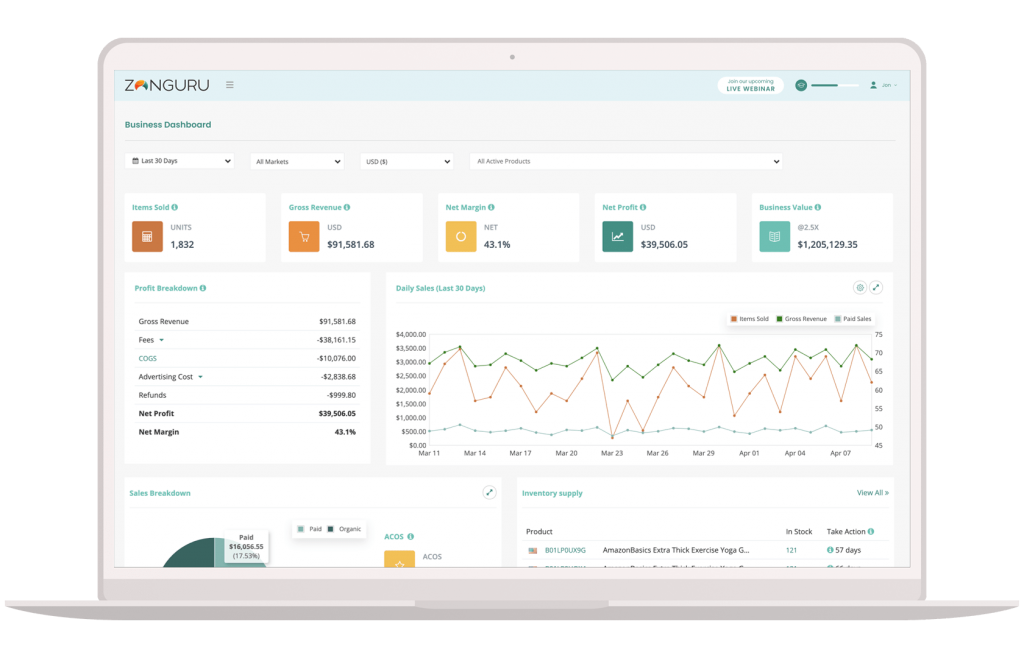Open product link B01LP0UX9G
Viewport: 1024px width, 658px height.
click(x=565, y=550)
